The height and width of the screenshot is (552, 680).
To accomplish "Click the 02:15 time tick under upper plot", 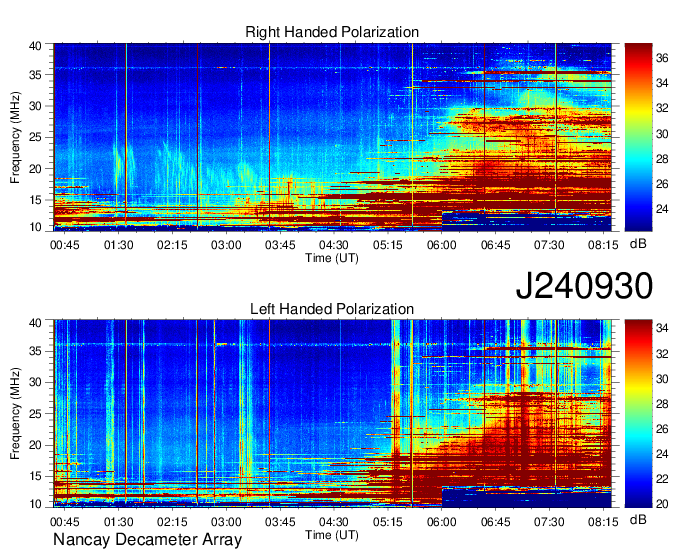I will tap(172, 245).
